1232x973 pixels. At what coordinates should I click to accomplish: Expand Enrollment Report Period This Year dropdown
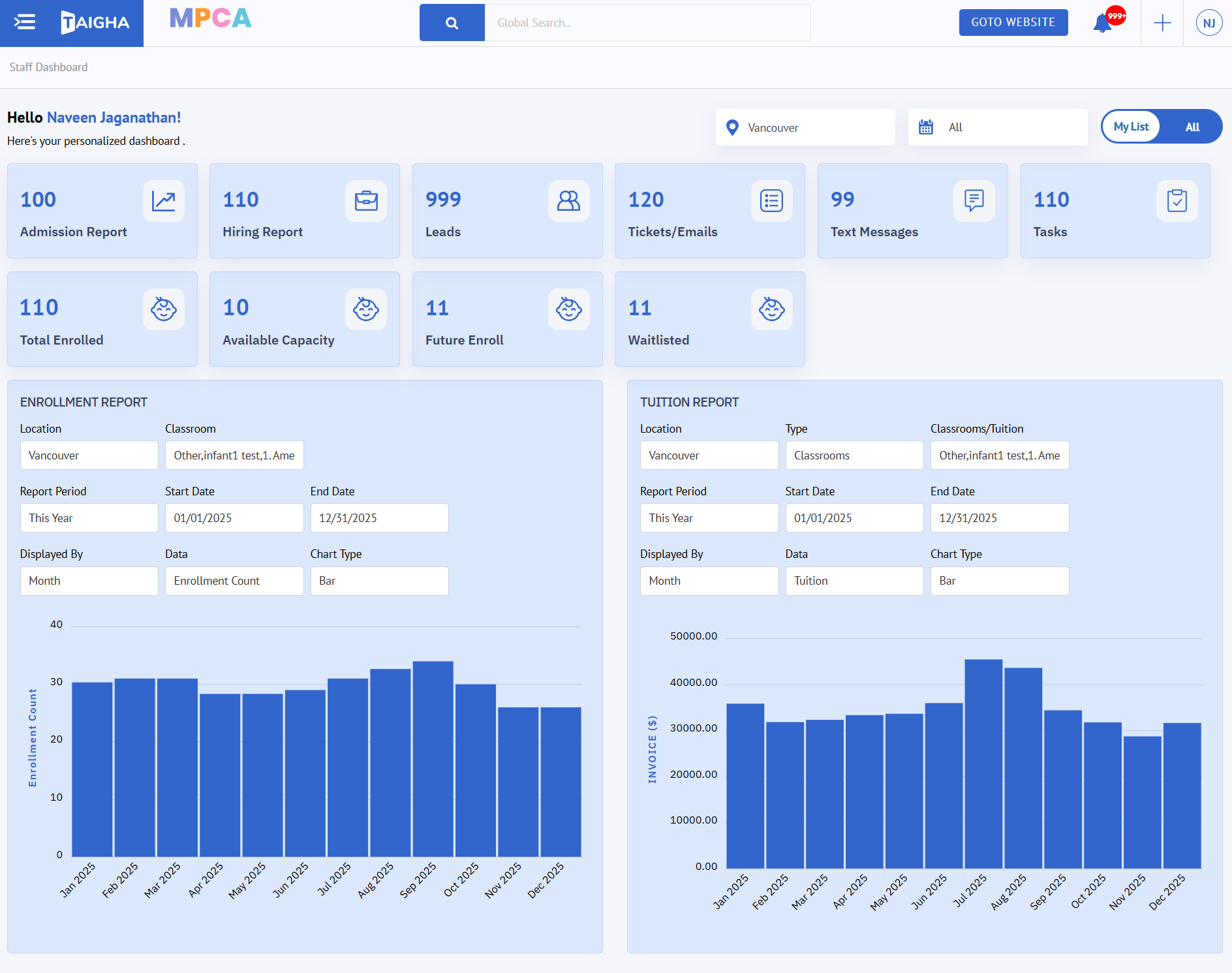pyautogui.click(x=89, y=517)
